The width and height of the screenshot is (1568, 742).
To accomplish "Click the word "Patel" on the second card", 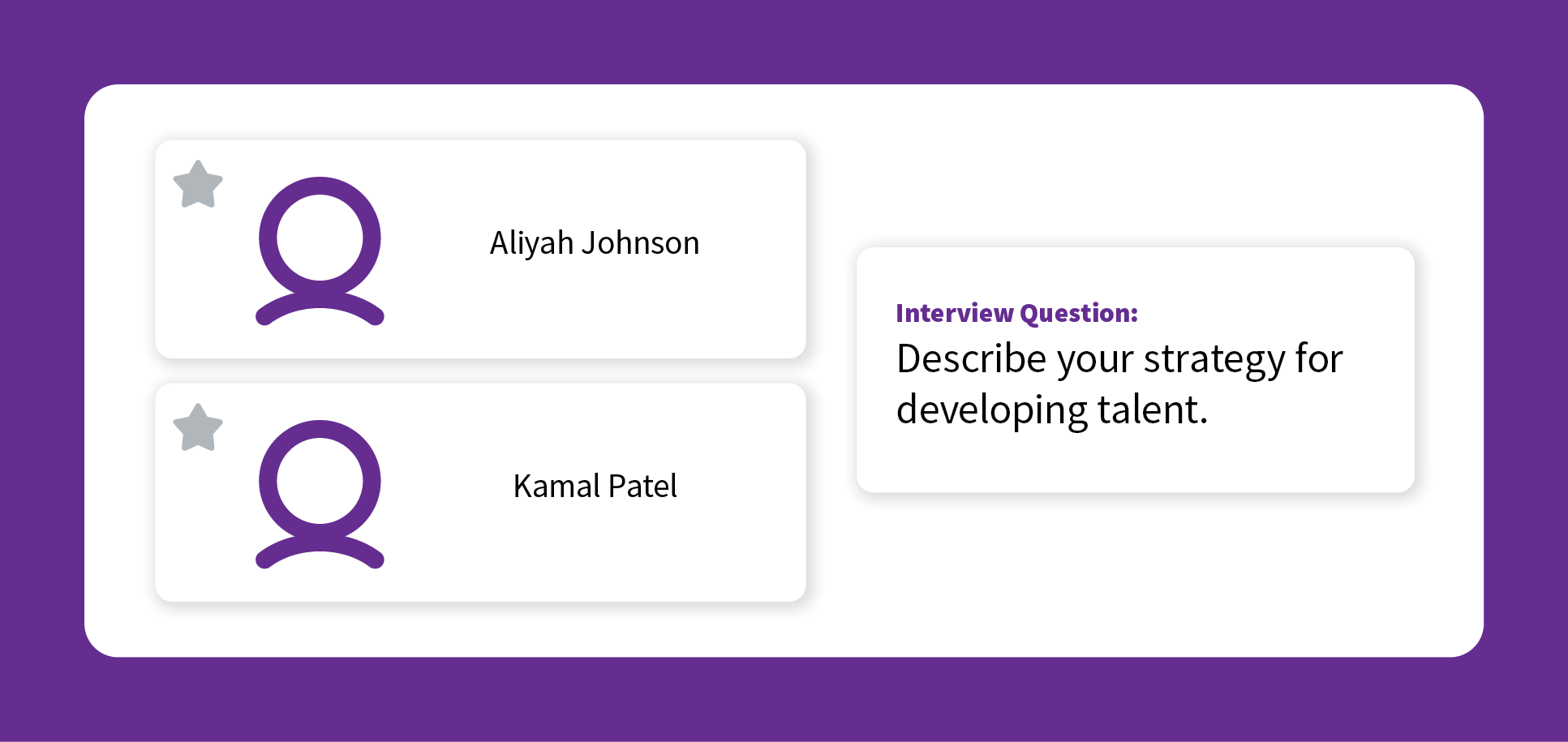I will pos(642,487).
